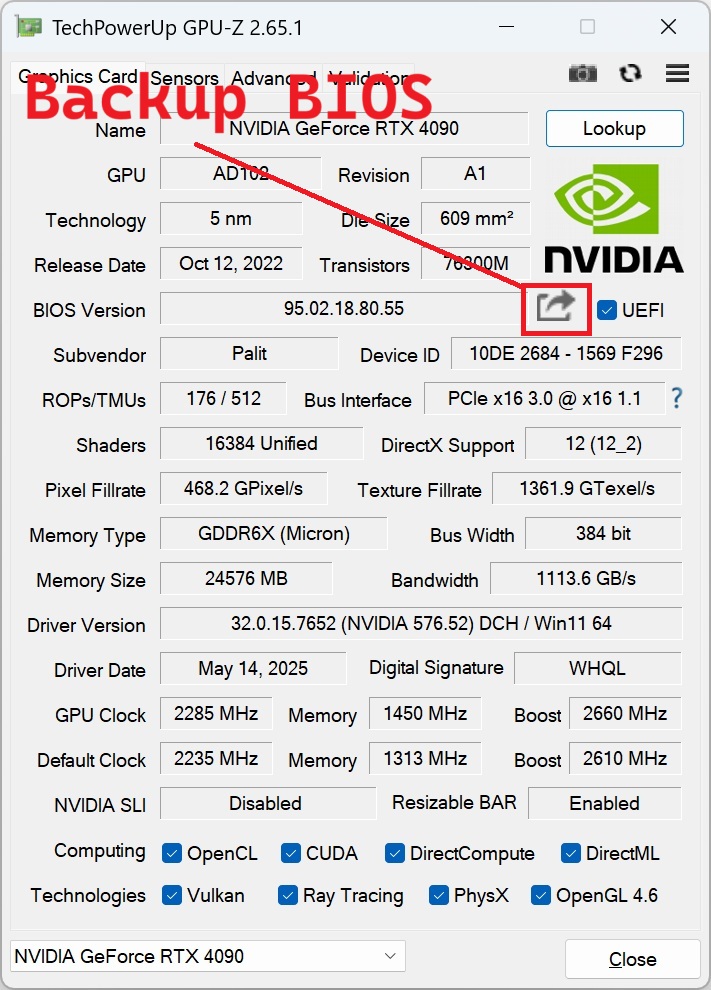711x990 pixels.
Task: Switch to the Sensors tab
Action: [x=184, y=78]
